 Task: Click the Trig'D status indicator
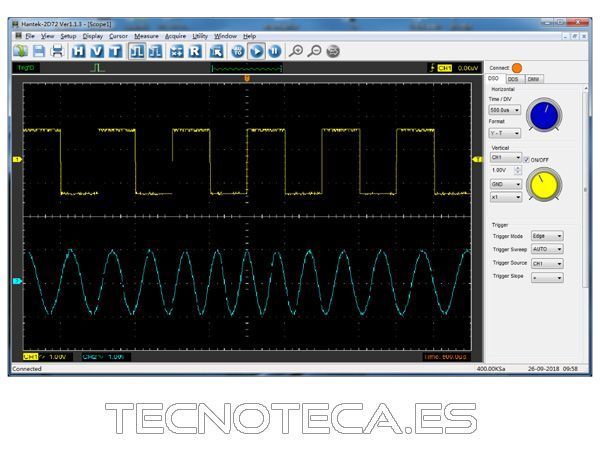coord(26,68)
